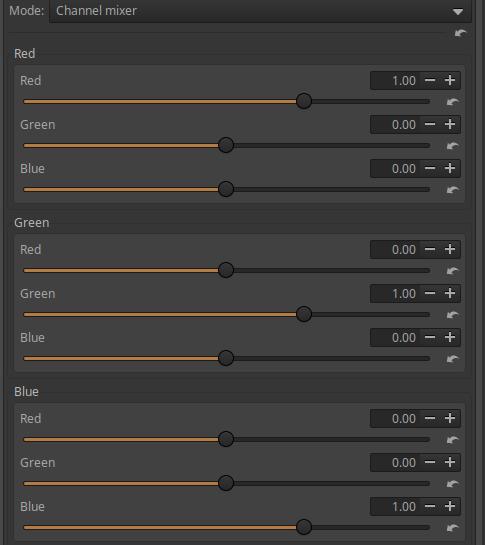Reset the Green channel's Green slider

pos(452,315)
